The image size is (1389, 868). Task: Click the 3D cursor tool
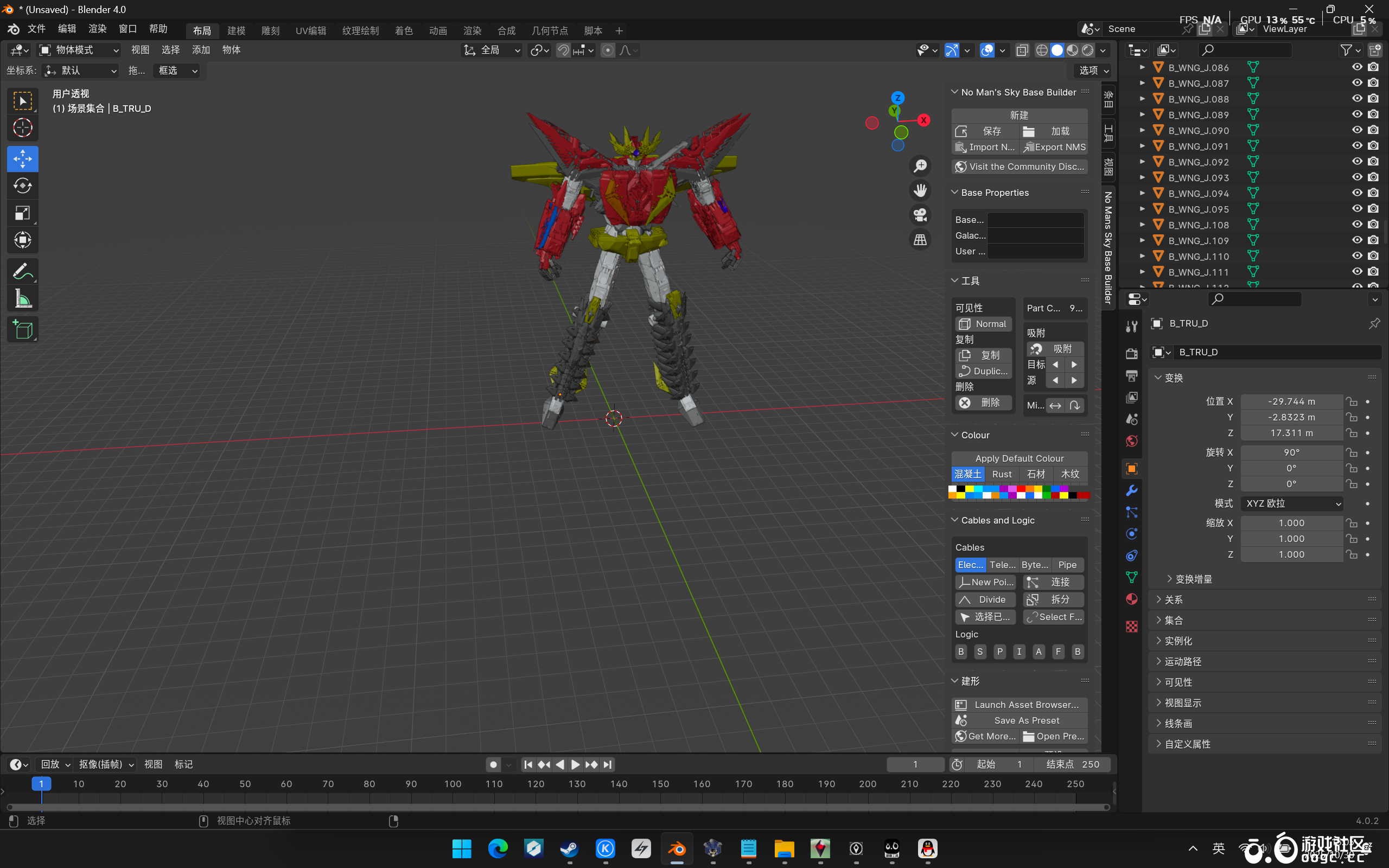click(22, 127)
